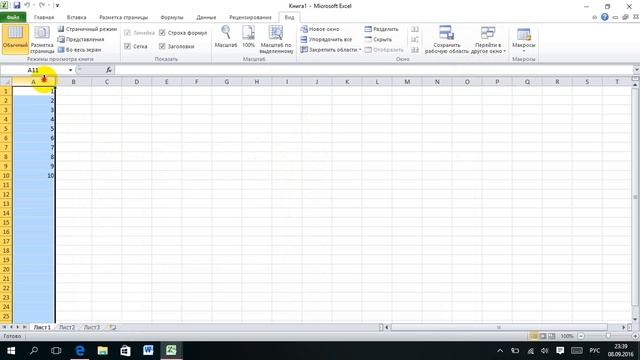Click the vertical scrollbar

click(x=635, y=196)
